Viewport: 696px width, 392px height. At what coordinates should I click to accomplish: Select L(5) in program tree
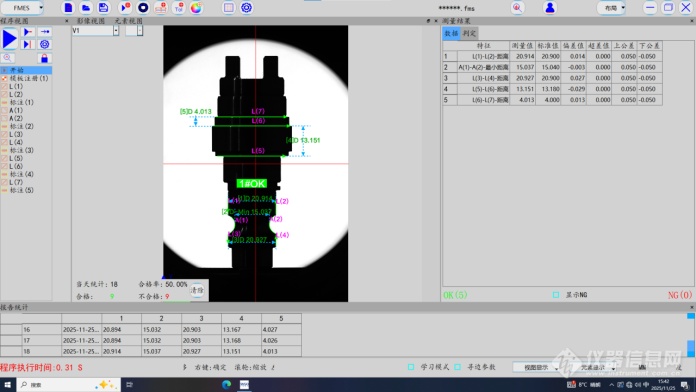[16, 158]
